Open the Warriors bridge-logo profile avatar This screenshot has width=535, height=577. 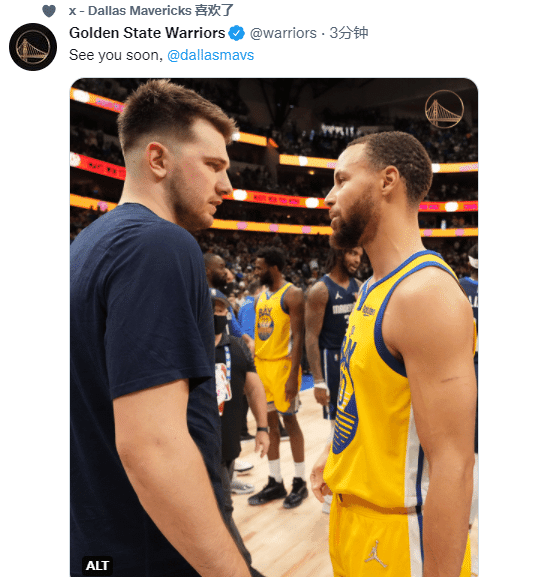[x=33, y=47]
